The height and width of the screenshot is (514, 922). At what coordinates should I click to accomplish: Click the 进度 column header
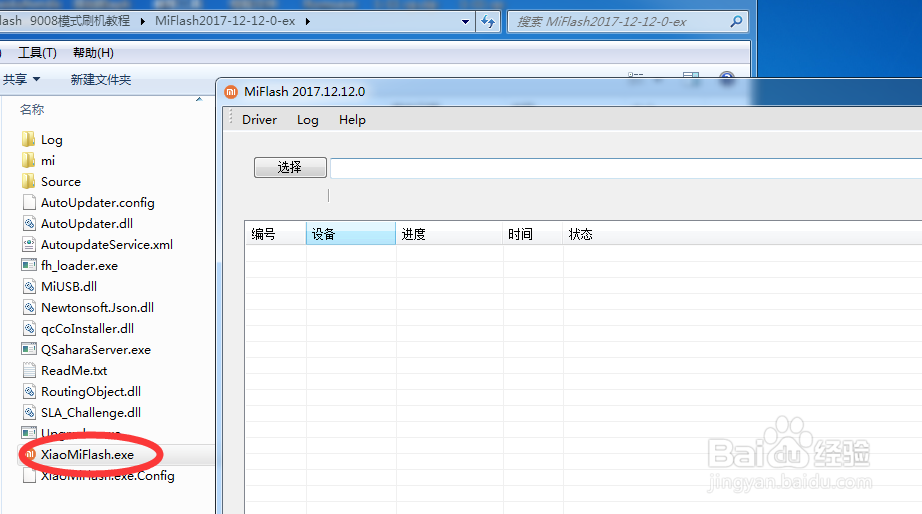(449, 234)
